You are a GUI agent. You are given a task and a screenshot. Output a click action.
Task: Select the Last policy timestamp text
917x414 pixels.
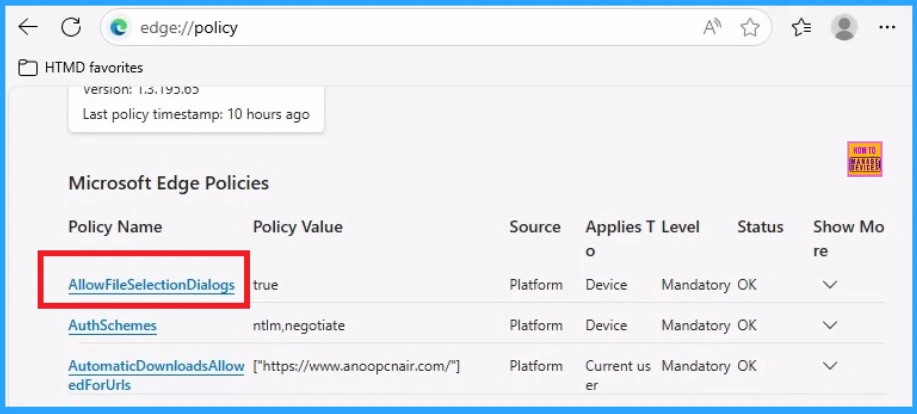point(196,114)
